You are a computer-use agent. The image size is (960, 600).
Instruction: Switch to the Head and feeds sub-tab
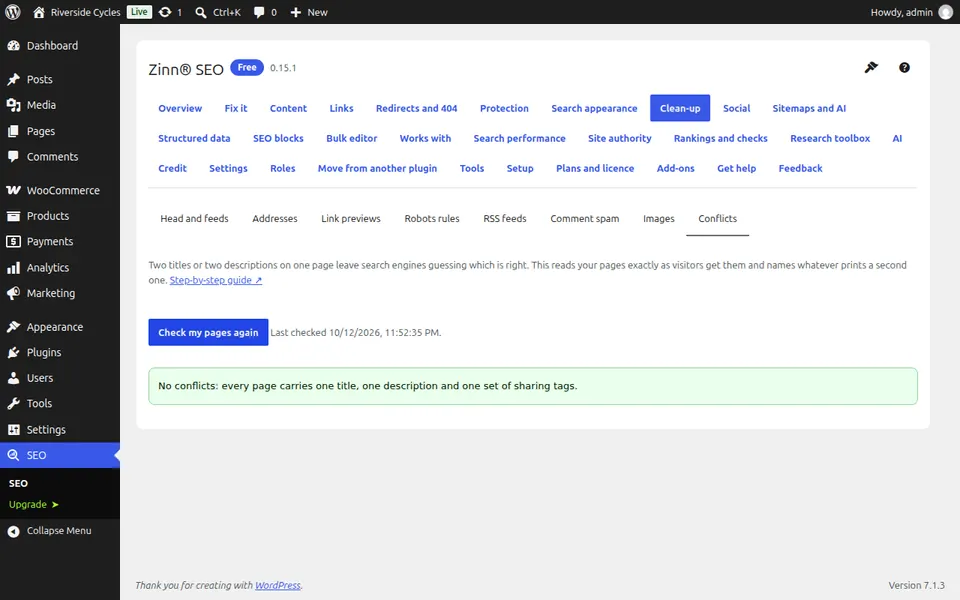click(194, 219)
